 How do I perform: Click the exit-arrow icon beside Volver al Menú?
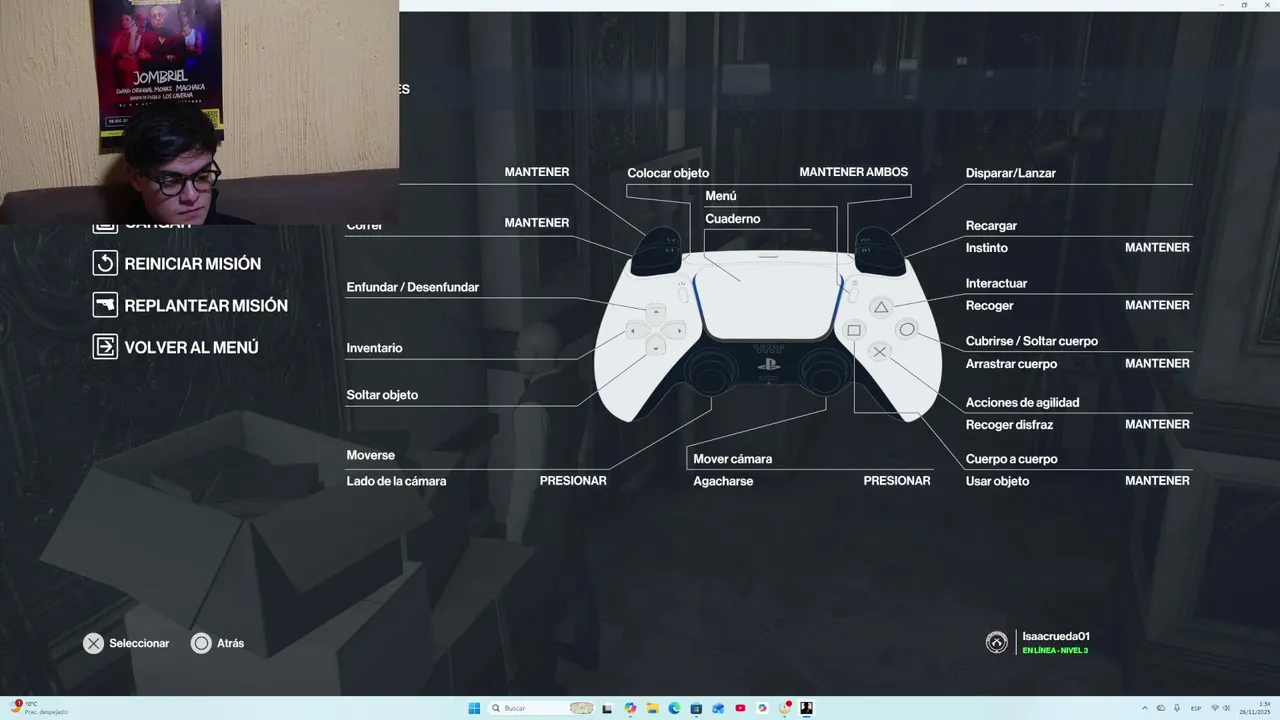point(105,347)
